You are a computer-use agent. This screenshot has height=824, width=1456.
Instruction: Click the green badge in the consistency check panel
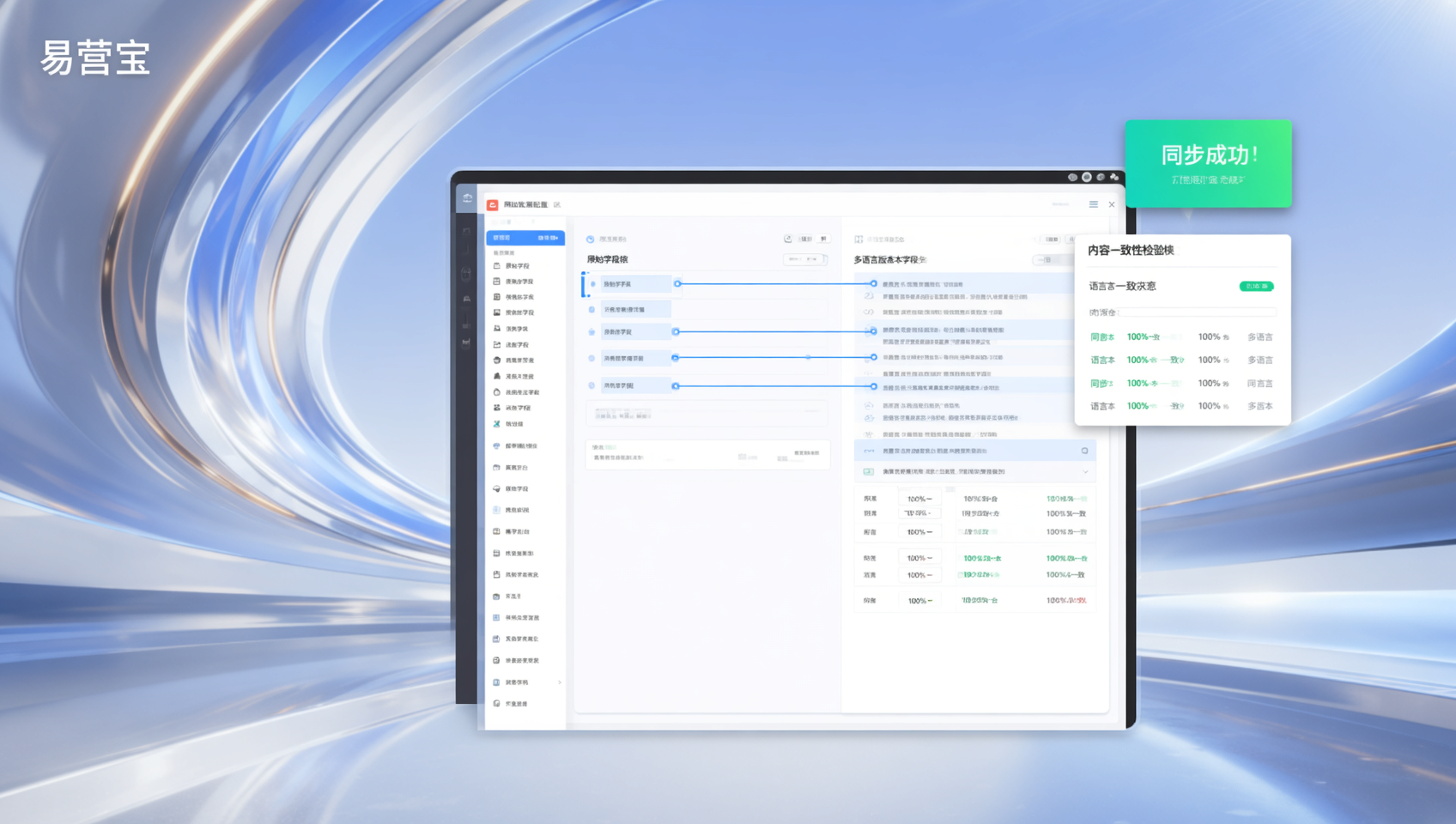pyautogui.click(x=1256, y=287)
